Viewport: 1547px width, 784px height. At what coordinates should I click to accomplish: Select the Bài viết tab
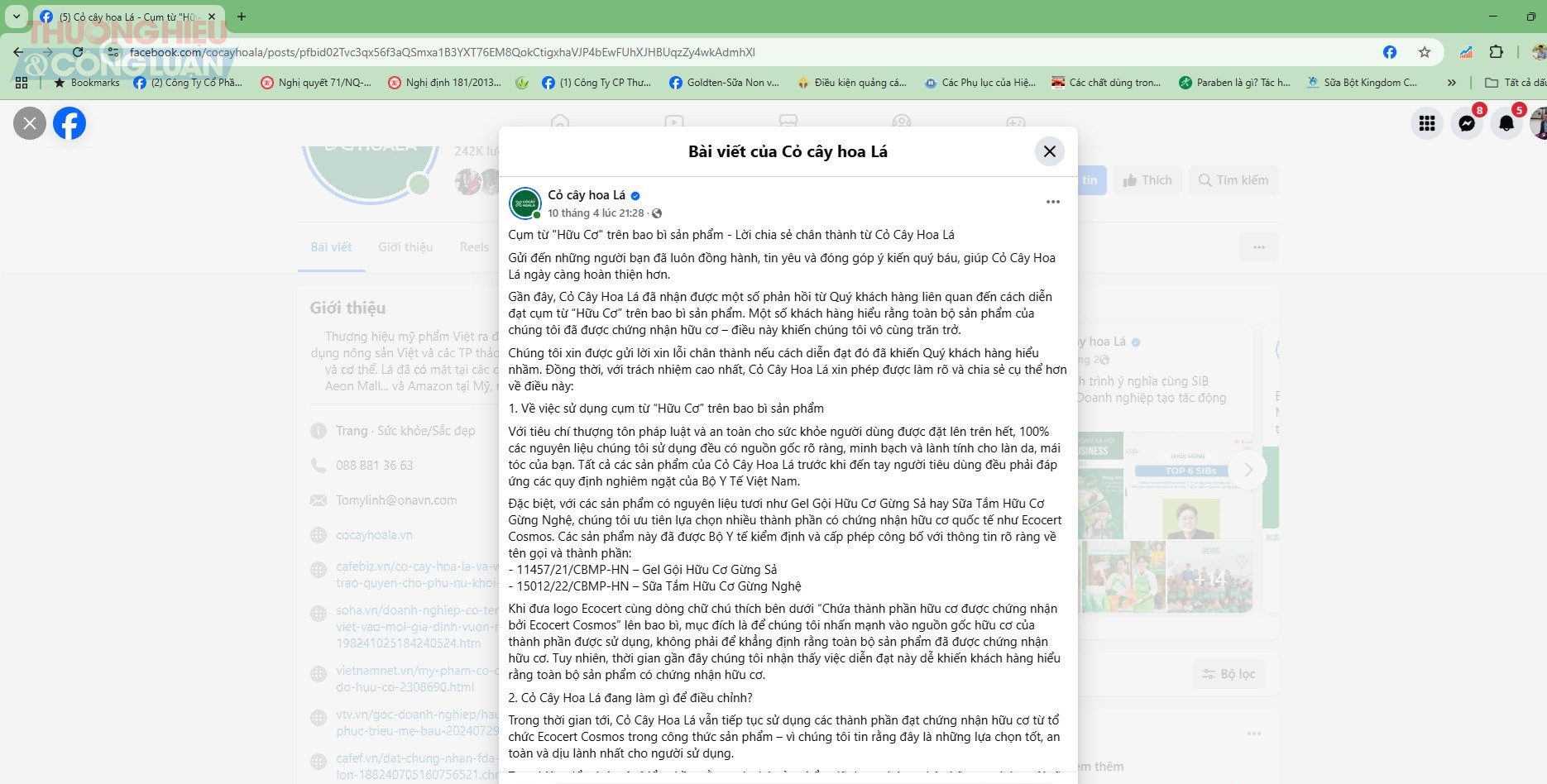331,247
